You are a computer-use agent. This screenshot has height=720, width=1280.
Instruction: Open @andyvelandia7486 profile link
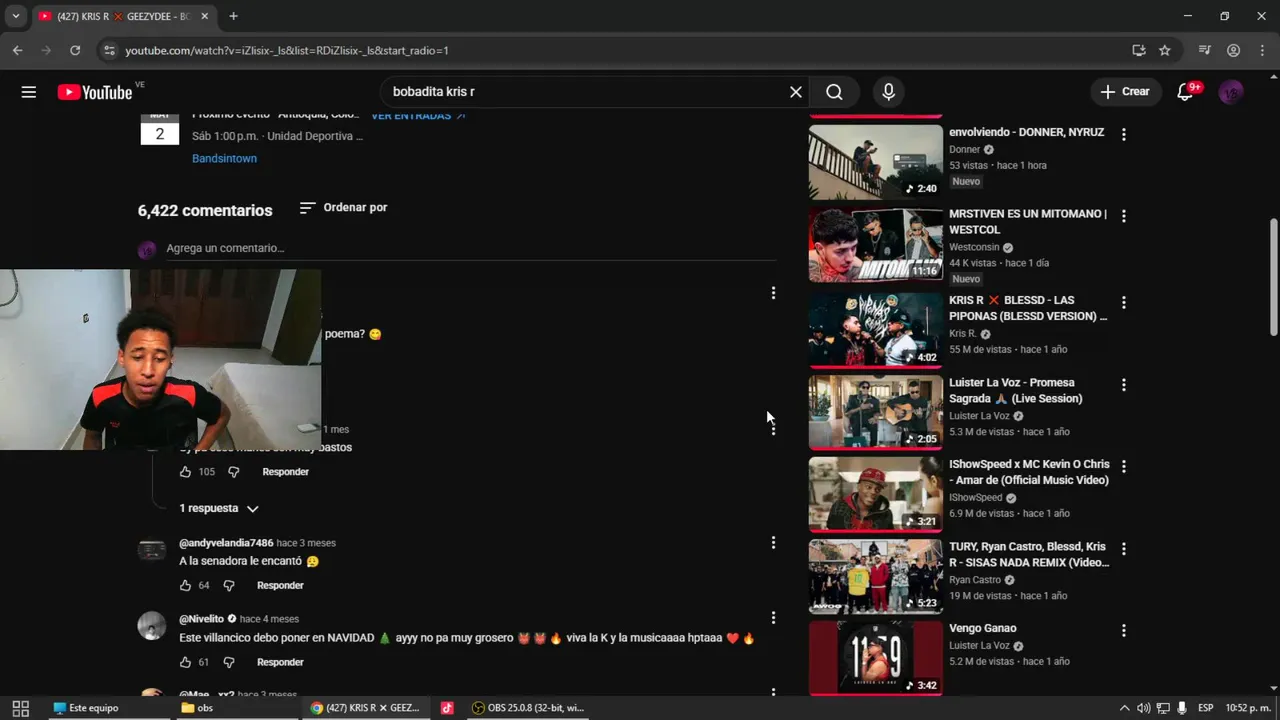click(x=226, y=543)
